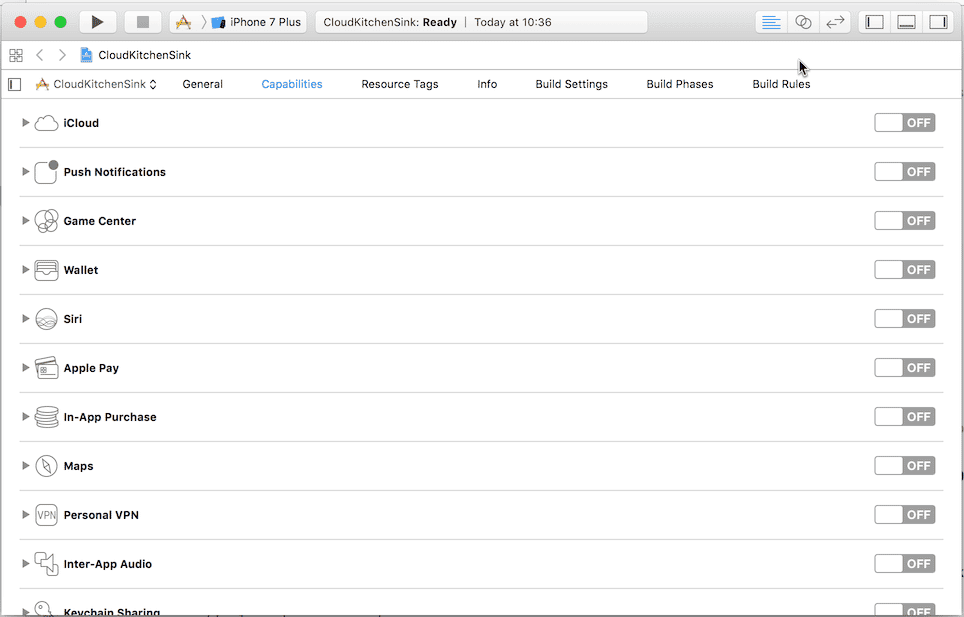The height and width of the screenshot is (617, 964).
Task: Click the Maps compass icon
Action: [x=46, y=466]
